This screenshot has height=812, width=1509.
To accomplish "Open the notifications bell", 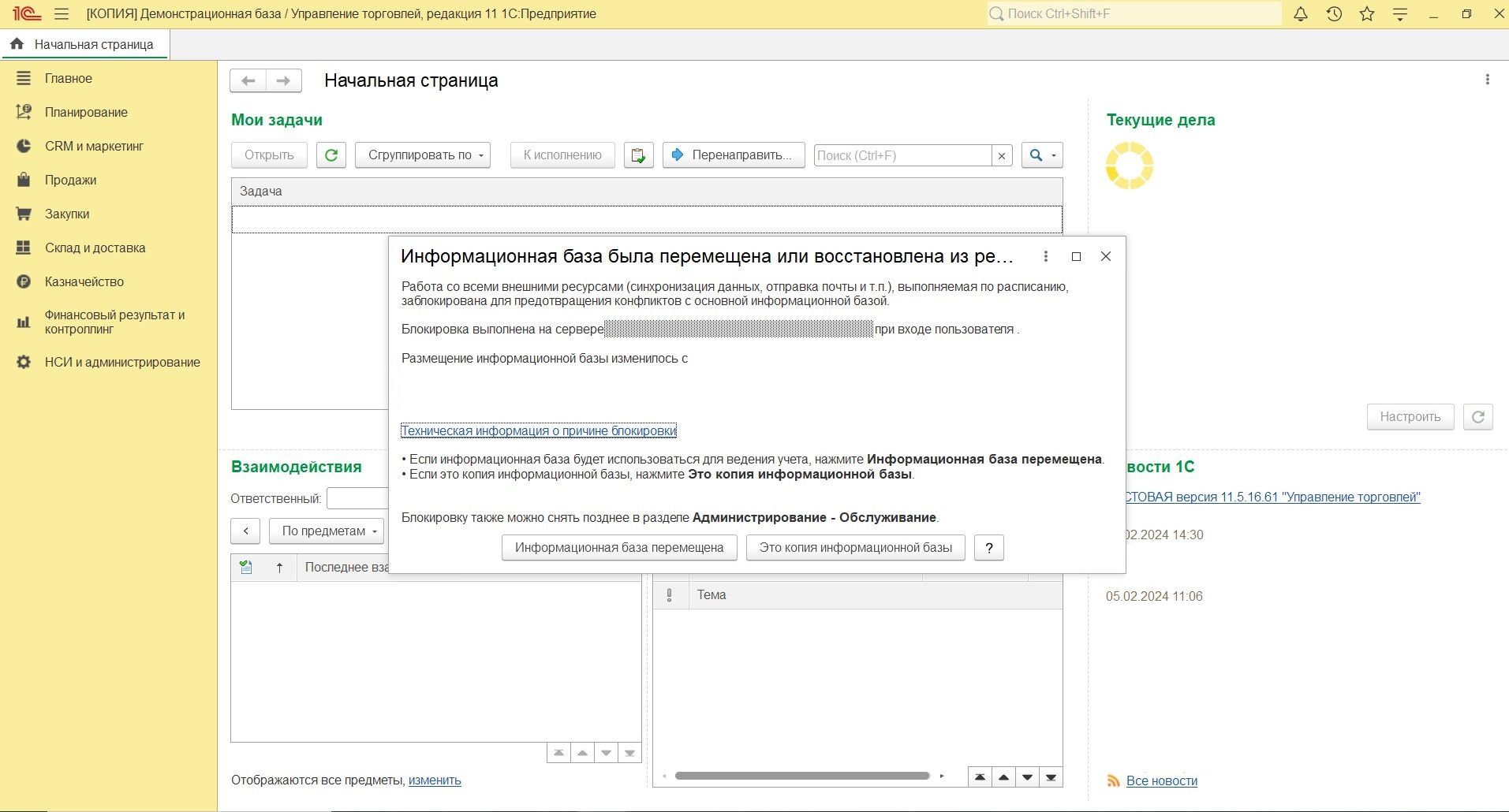I will (1301, 14).
